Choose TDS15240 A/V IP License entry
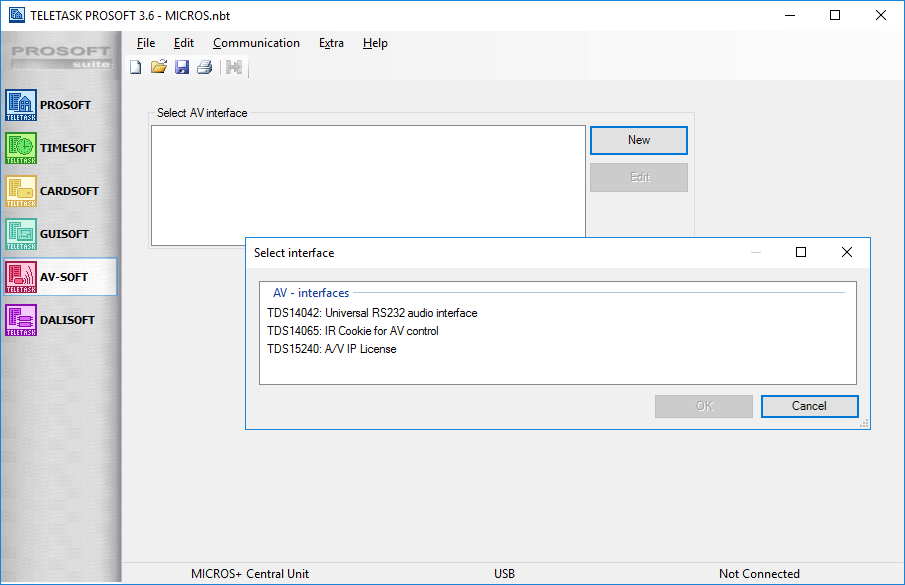 (x=331, y=349)
